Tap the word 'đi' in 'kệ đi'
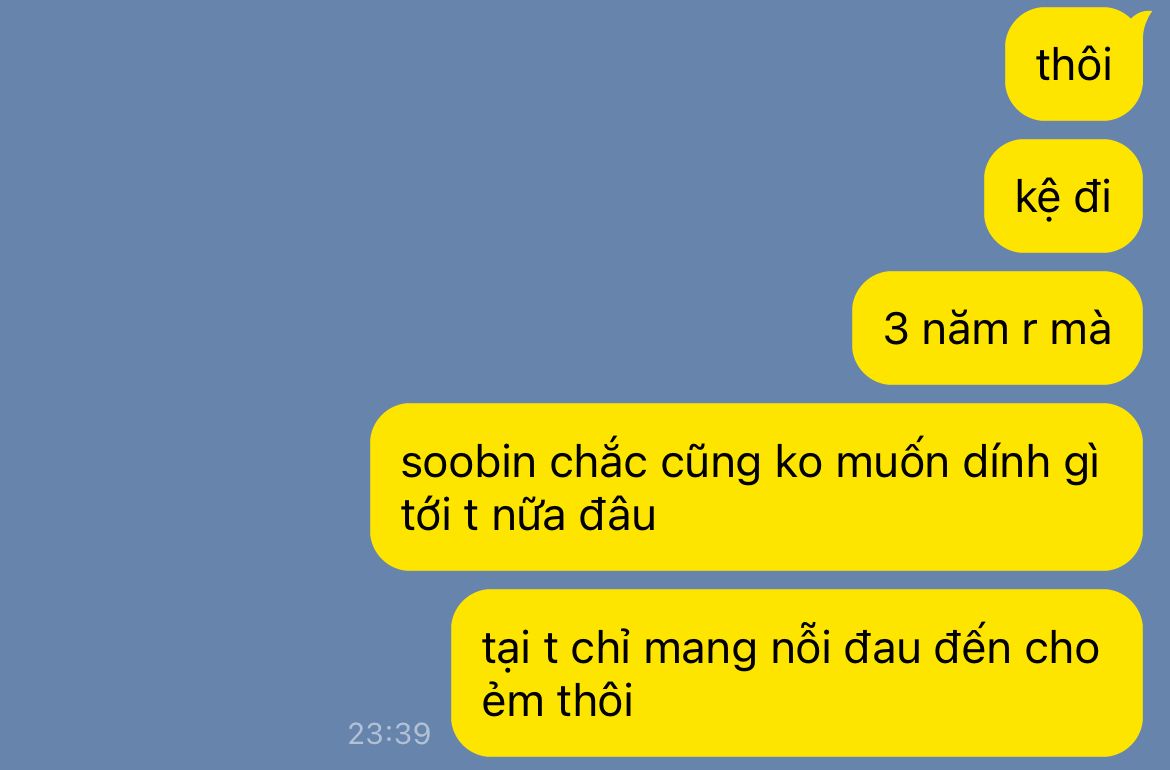Viewport: 1170px width, 770px height. click(1093, 197)
